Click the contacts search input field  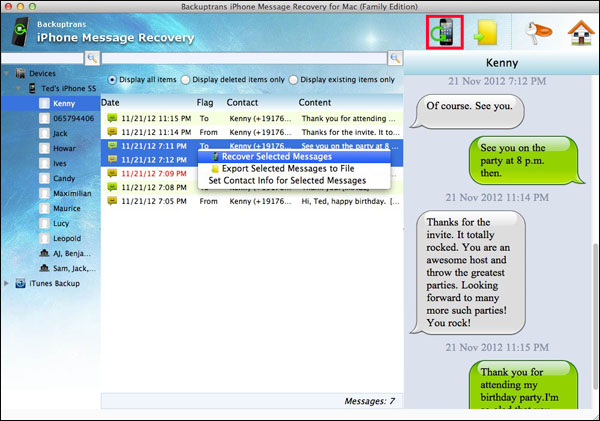pos(42,58)
